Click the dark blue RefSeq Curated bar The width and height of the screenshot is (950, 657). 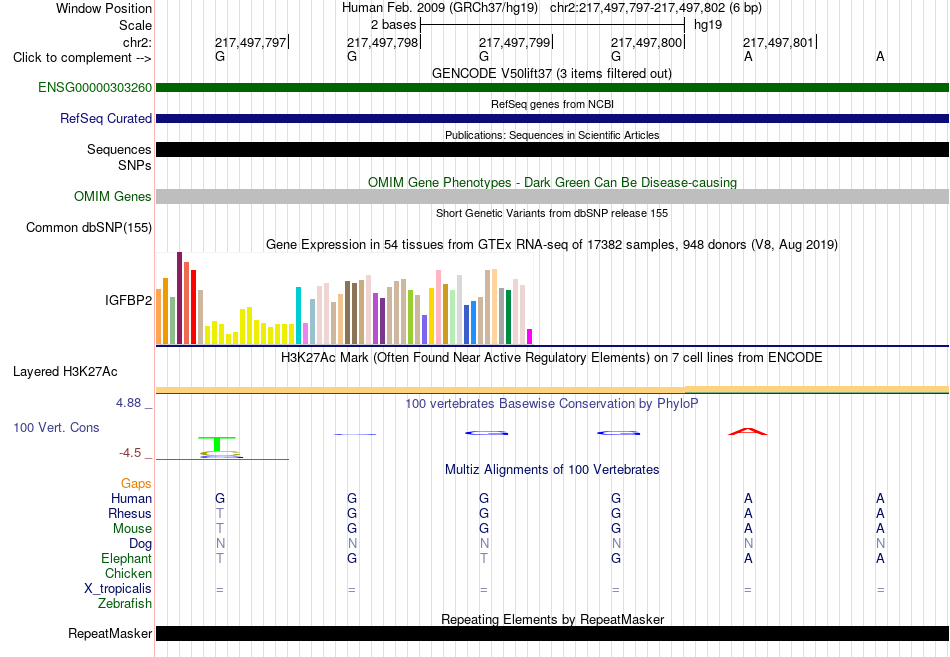tap(553, 118)
